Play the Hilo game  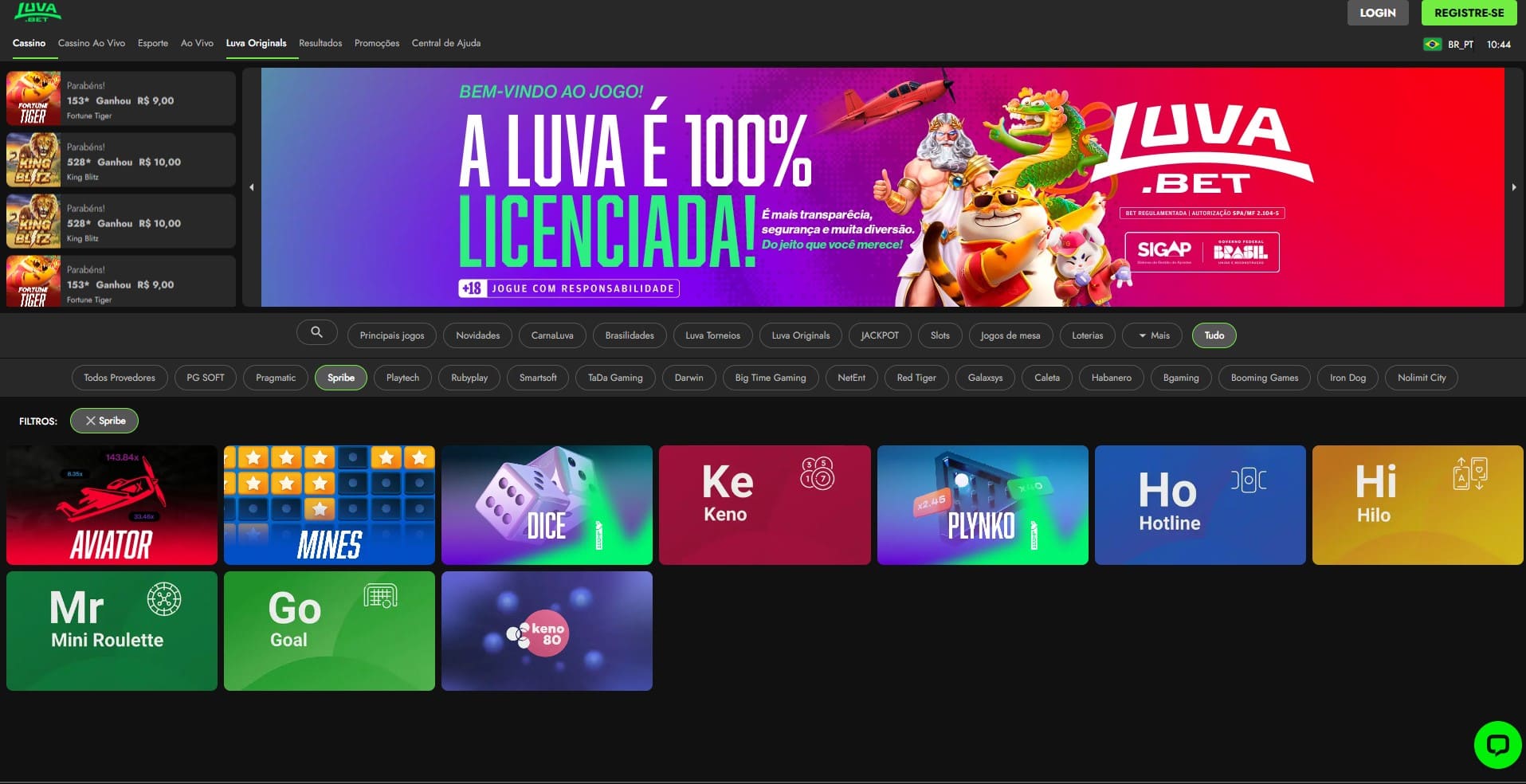pyautogui.click(x=1418, y=505)
